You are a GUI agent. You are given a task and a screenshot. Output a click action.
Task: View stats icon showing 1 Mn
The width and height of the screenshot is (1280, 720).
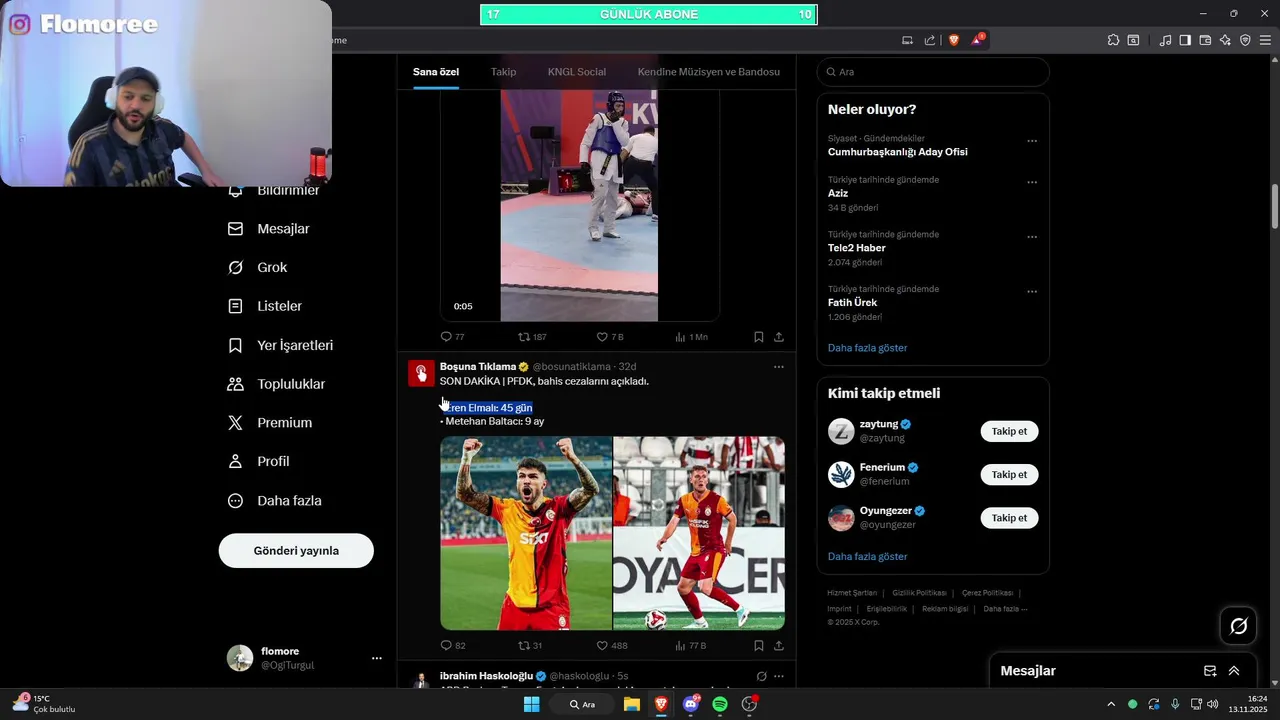point(681,337)
